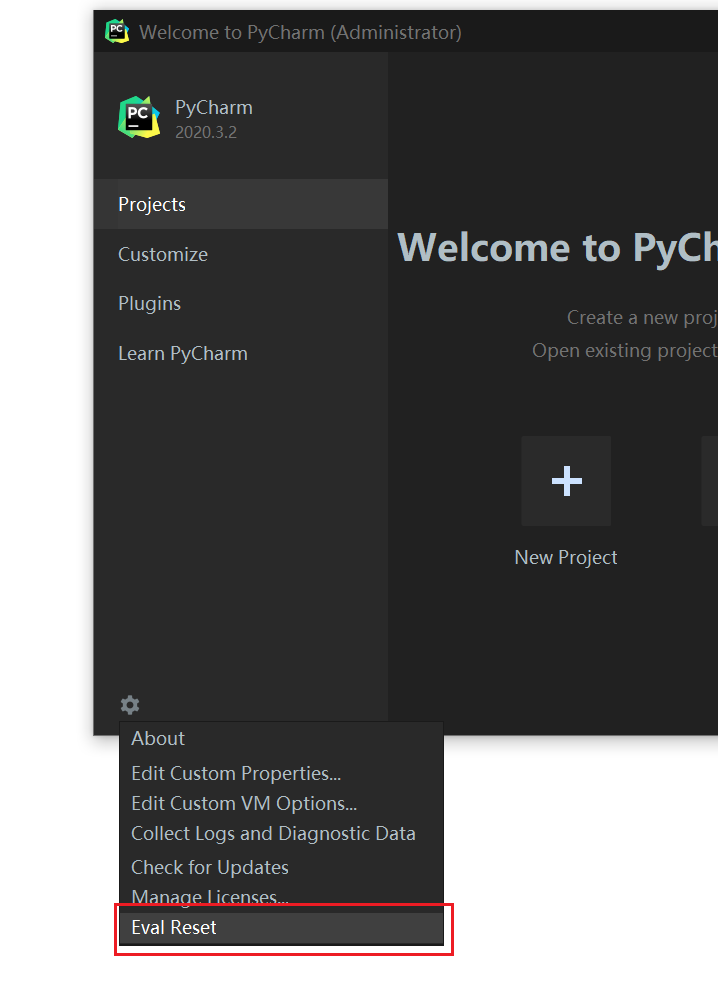The image size is (718, 985).
Task: Click the Welcome to PyCharm window title
Action: pyautogui.click(x=300, y=33)
